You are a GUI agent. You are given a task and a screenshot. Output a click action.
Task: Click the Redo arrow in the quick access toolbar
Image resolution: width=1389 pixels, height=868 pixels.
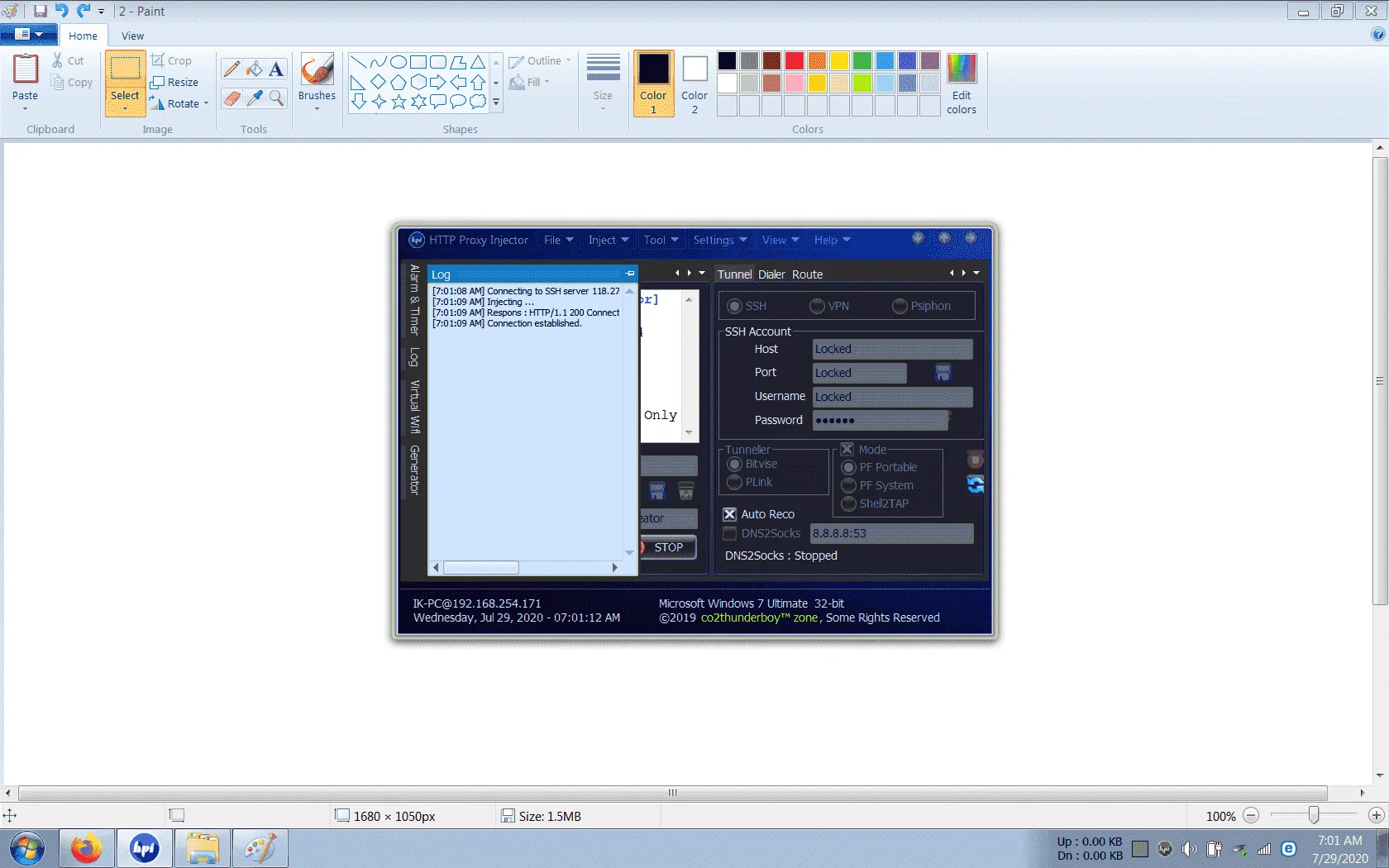coord(84,11)
